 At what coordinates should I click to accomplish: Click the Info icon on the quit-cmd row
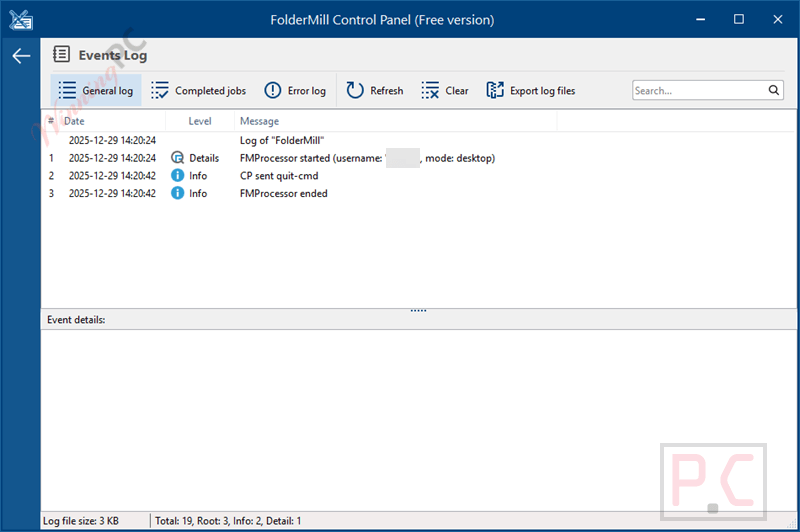(177, 175)
